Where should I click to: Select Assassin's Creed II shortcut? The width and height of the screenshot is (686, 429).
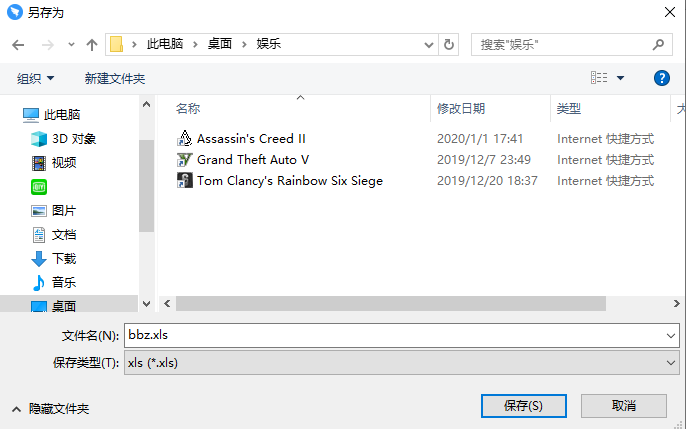[241, 139]
